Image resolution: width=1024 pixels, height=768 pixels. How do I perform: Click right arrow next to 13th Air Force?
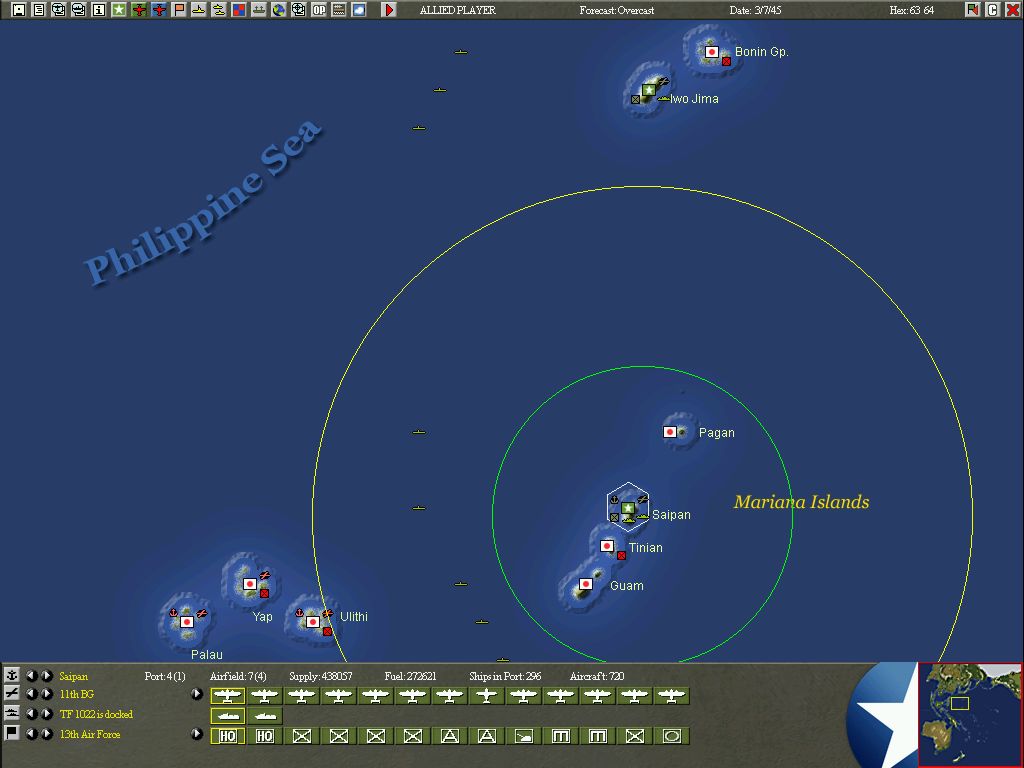click(x=47, y=733)
